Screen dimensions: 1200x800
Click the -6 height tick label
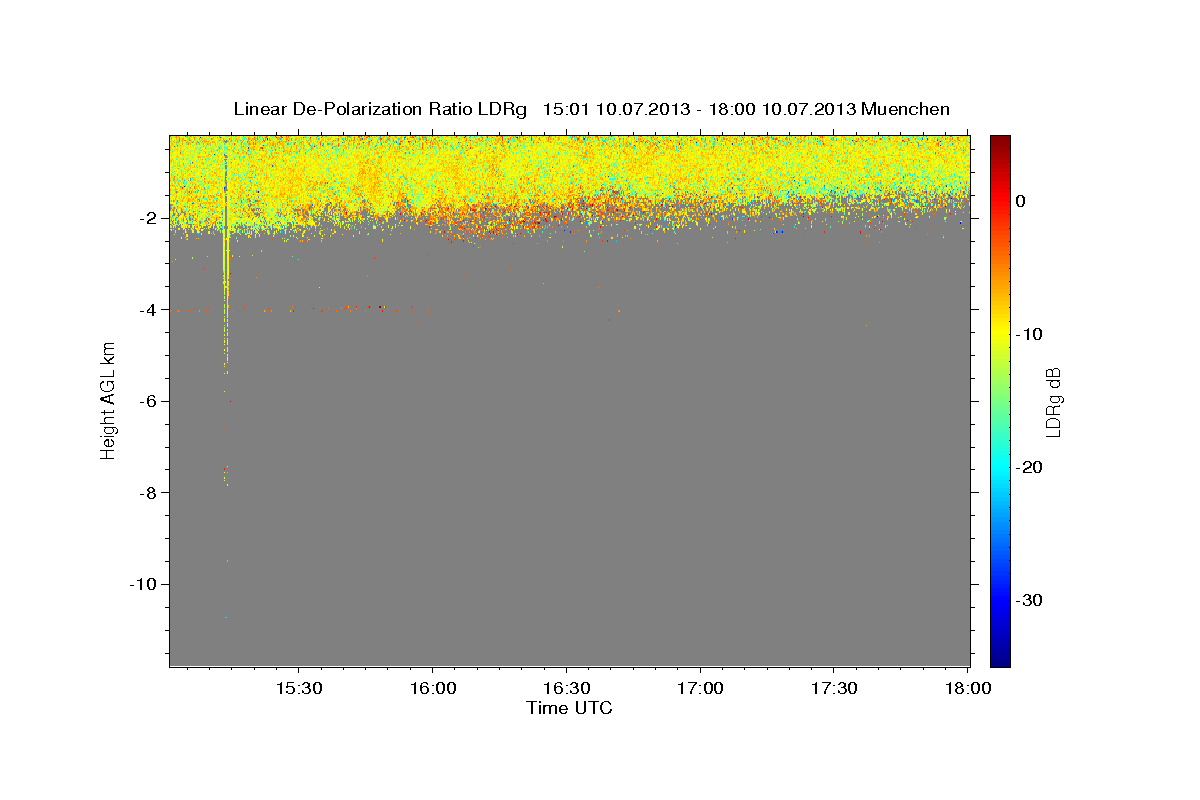(146, 401)
